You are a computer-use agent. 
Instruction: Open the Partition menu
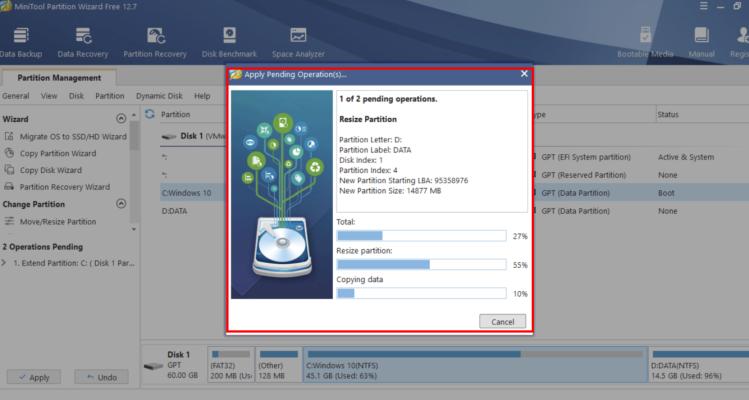[x=109, y=96]
